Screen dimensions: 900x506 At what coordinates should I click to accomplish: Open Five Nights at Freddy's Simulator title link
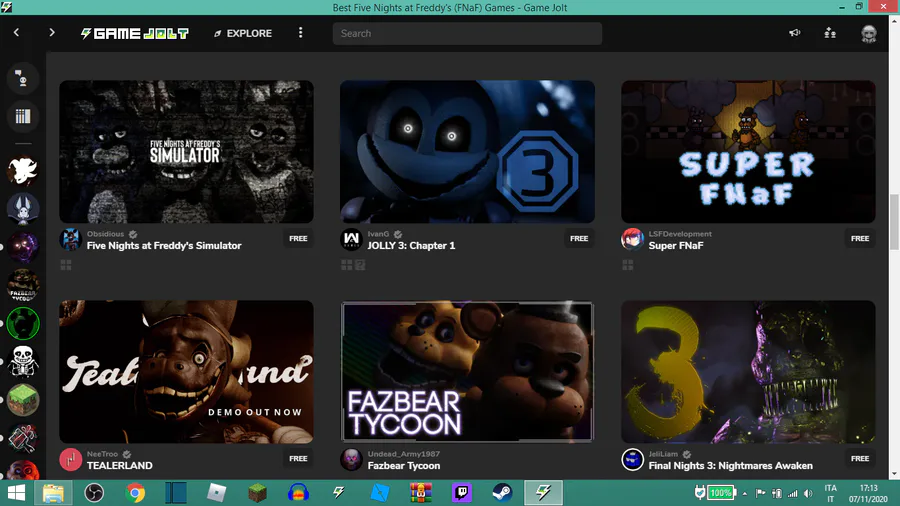[x=164, y=246]
